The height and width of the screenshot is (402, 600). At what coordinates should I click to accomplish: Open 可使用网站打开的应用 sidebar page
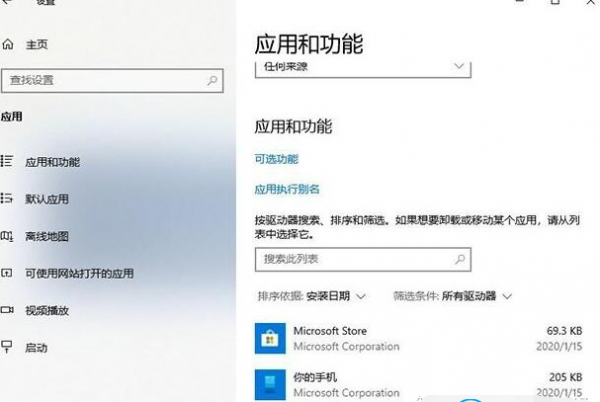click(80, 273)
